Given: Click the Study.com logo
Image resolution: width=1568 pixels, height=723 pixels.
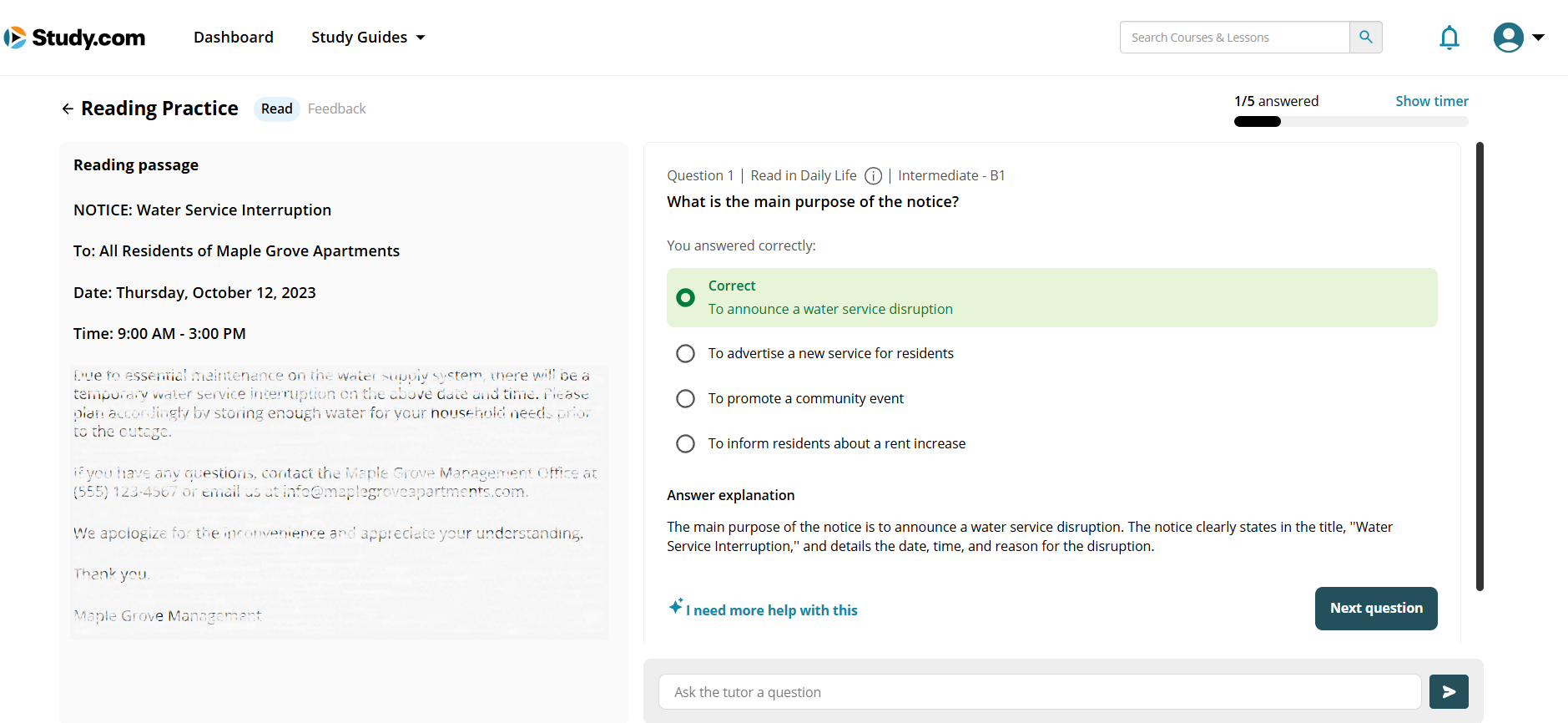Looking at the screenshot, I should [75, 38].
